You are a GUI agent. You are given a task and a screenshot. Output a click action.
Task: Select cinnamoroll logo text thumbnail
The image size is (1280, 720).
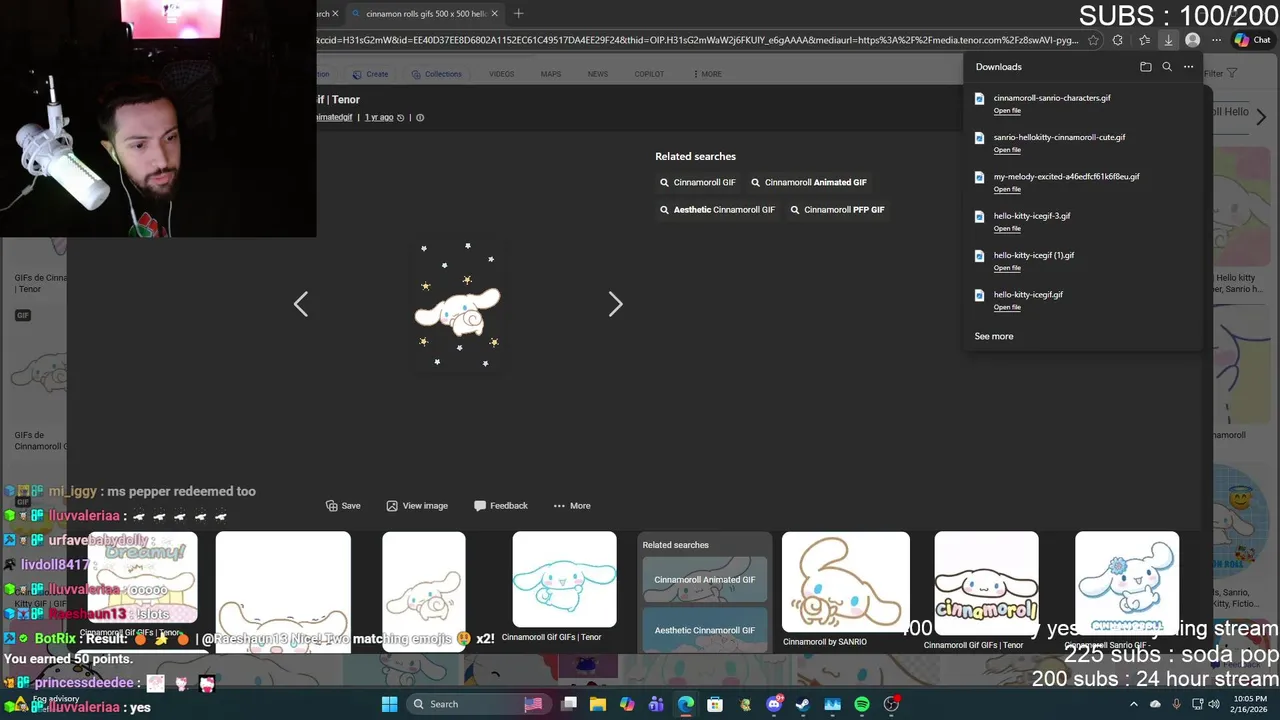(x=986, y=584)
